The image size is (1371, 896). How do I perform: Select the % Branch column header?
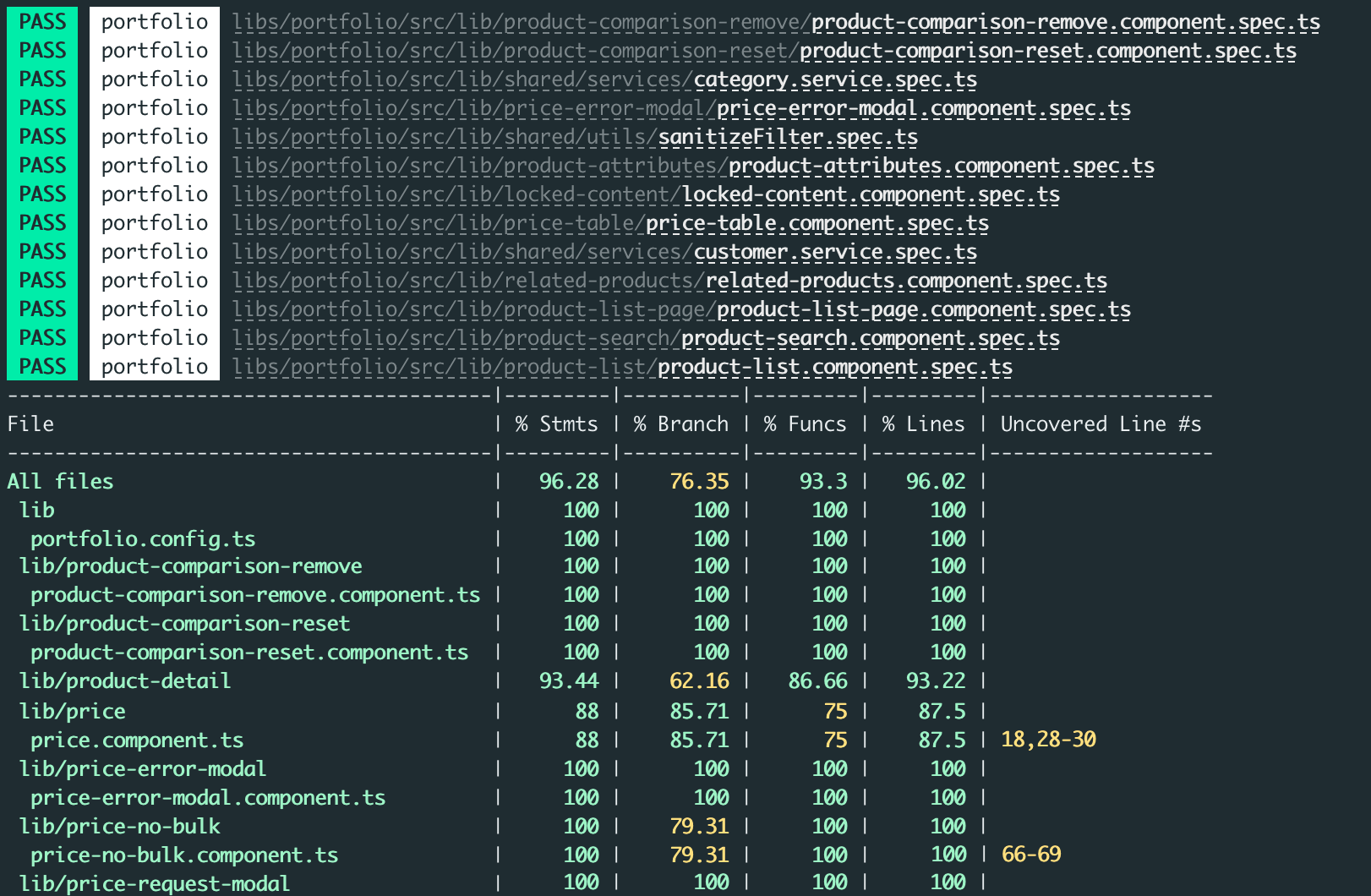pos(681,424)
